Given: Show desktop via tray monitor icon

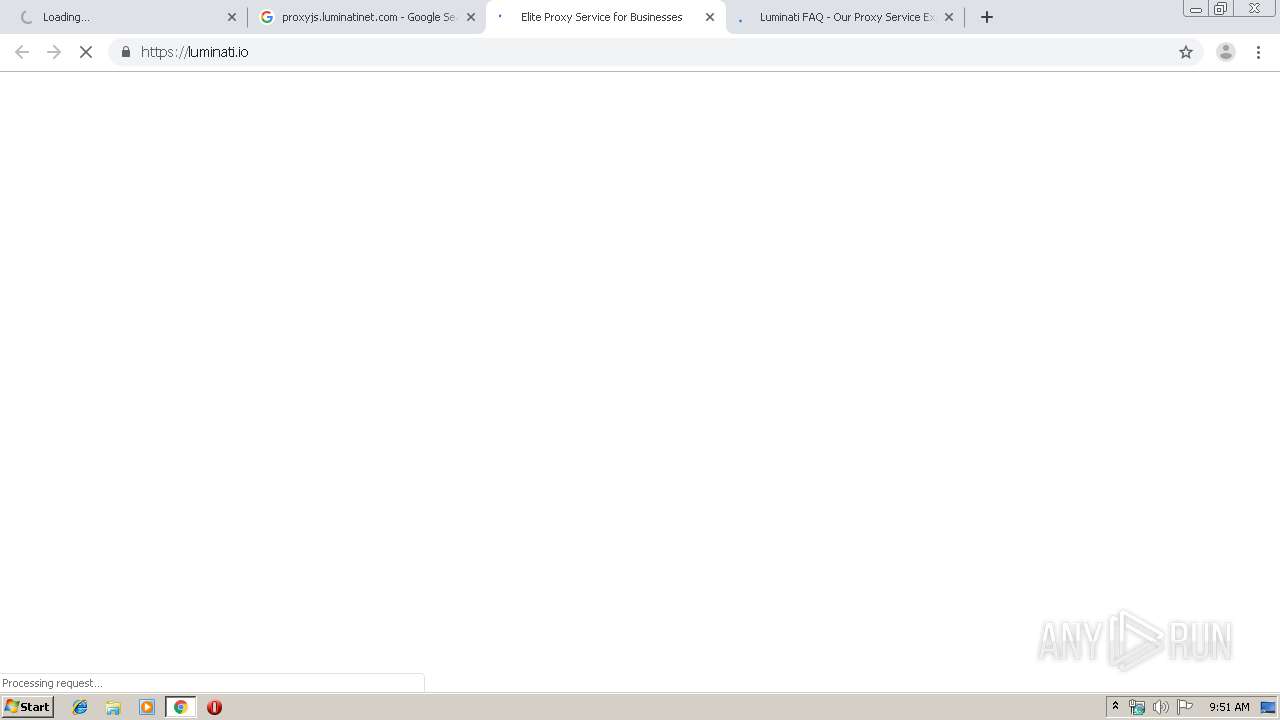Looking at the screenshot, I should pos(1268,707).
